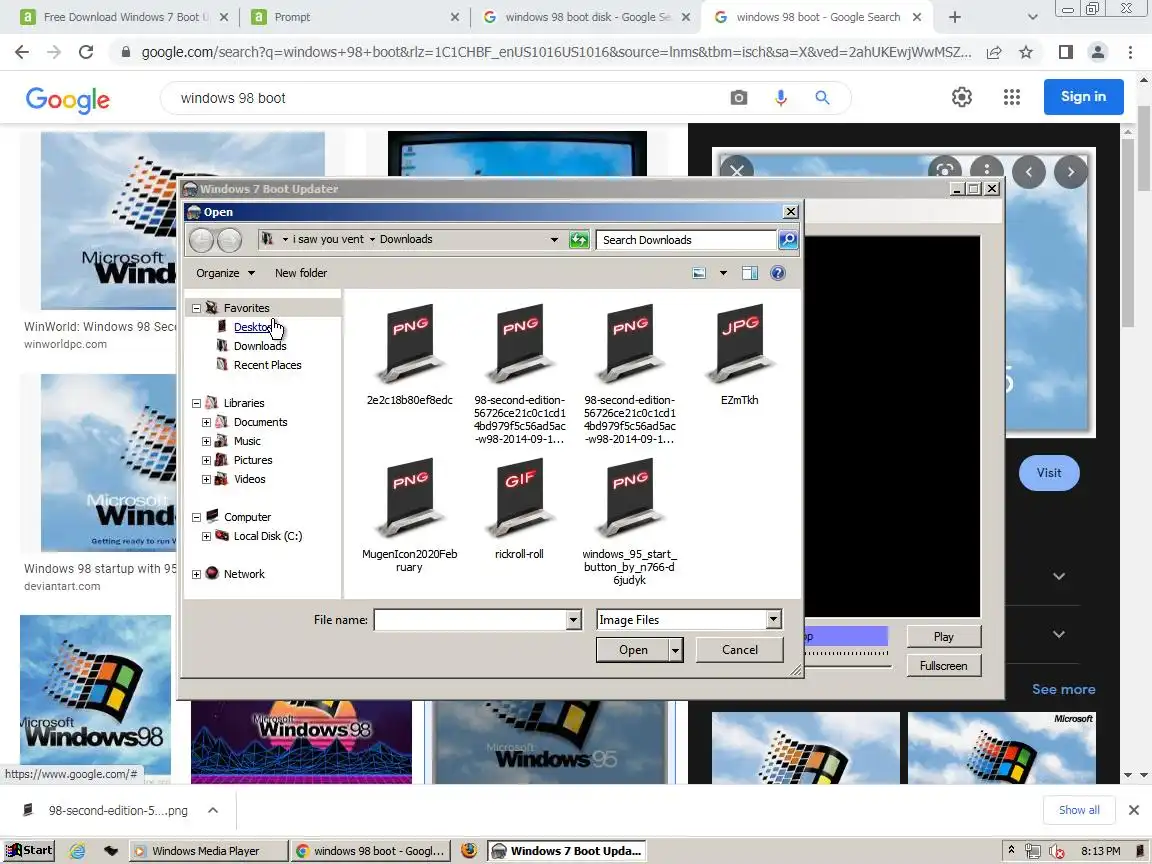Click the Chrome share page icon
Image resolution: width=1152 pixels, height=864 pixels.
click(x=994, y=52)
